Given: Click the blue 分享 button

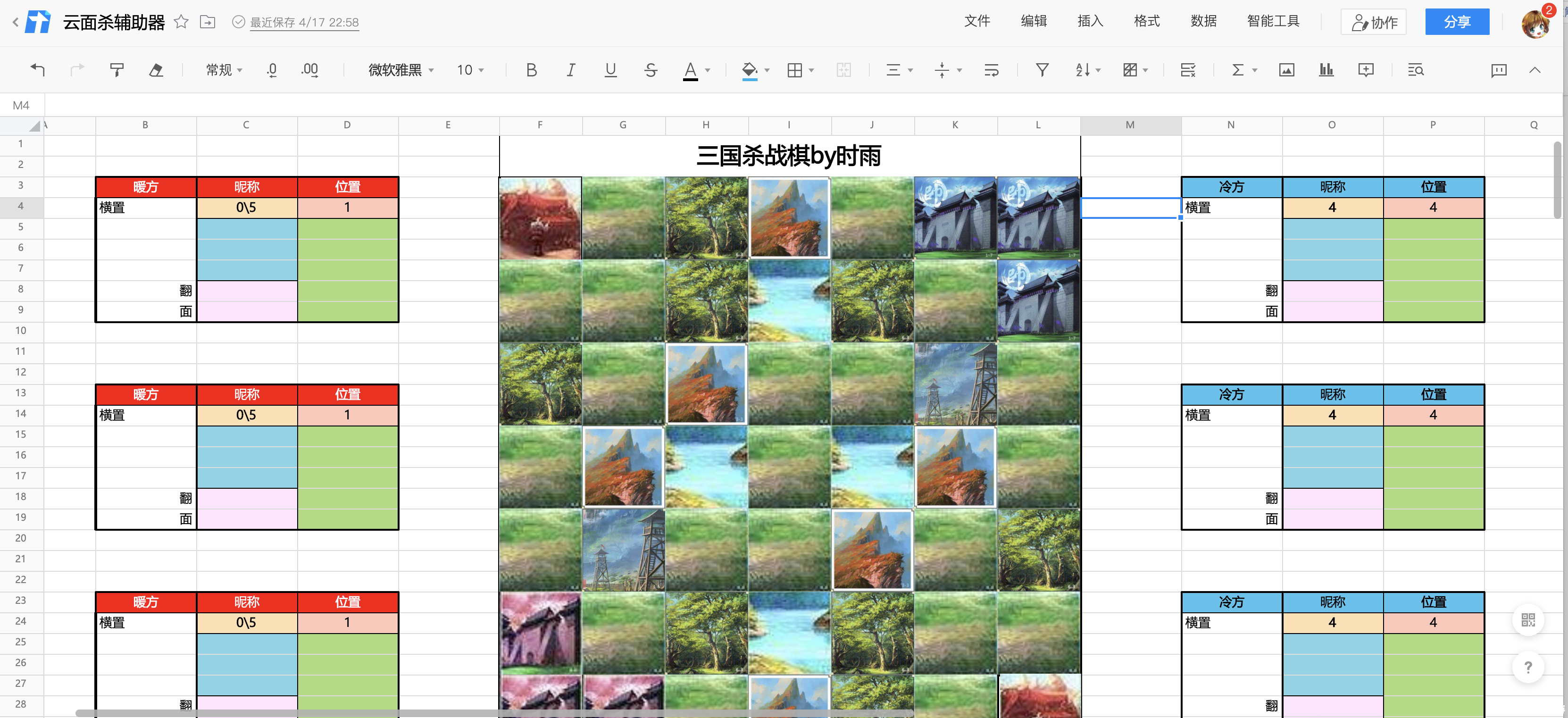Looking at the screenshot, I should tap(1457, 22).
